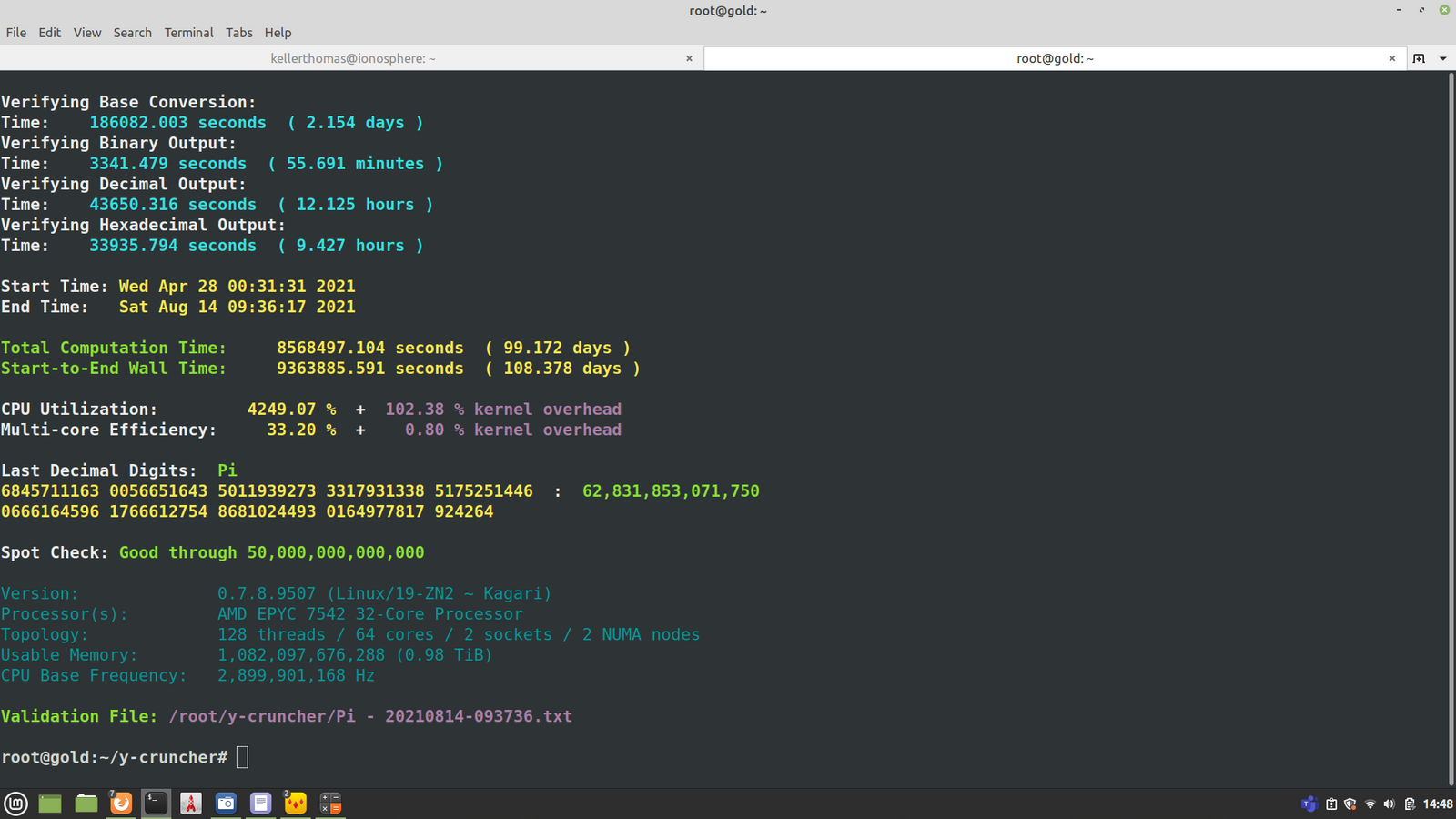Viewport: 1456px width, 819px height.
Task: Open the File menu
Action: click(x=16, y=33)
